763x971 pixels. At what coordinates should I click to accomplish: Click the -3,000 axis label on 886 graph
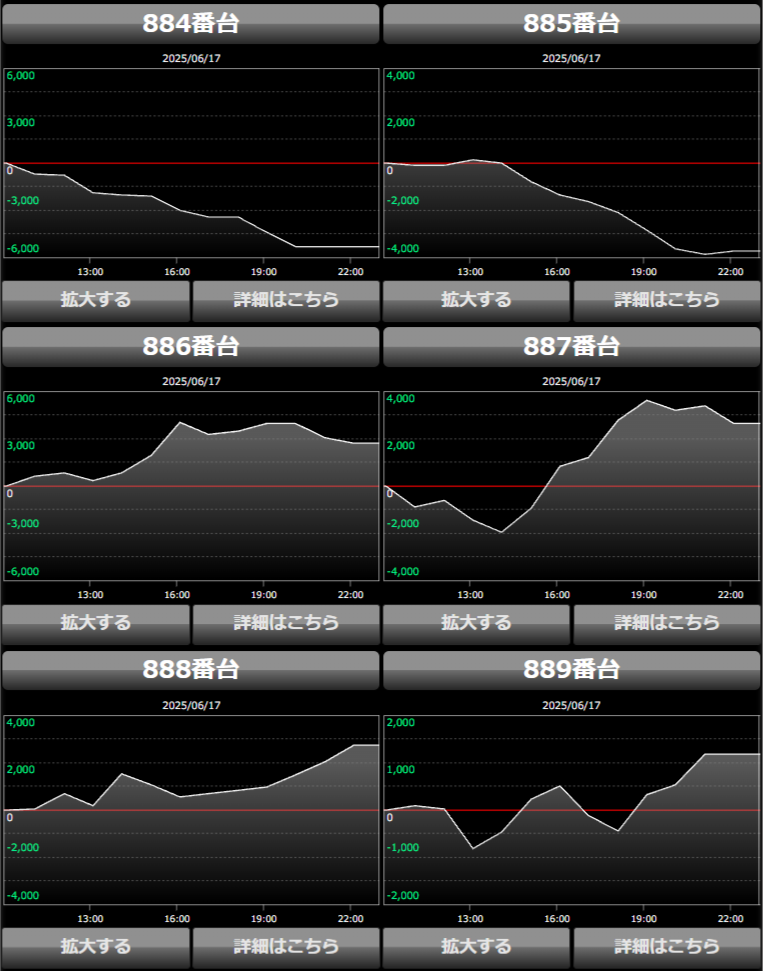(23, 523)
